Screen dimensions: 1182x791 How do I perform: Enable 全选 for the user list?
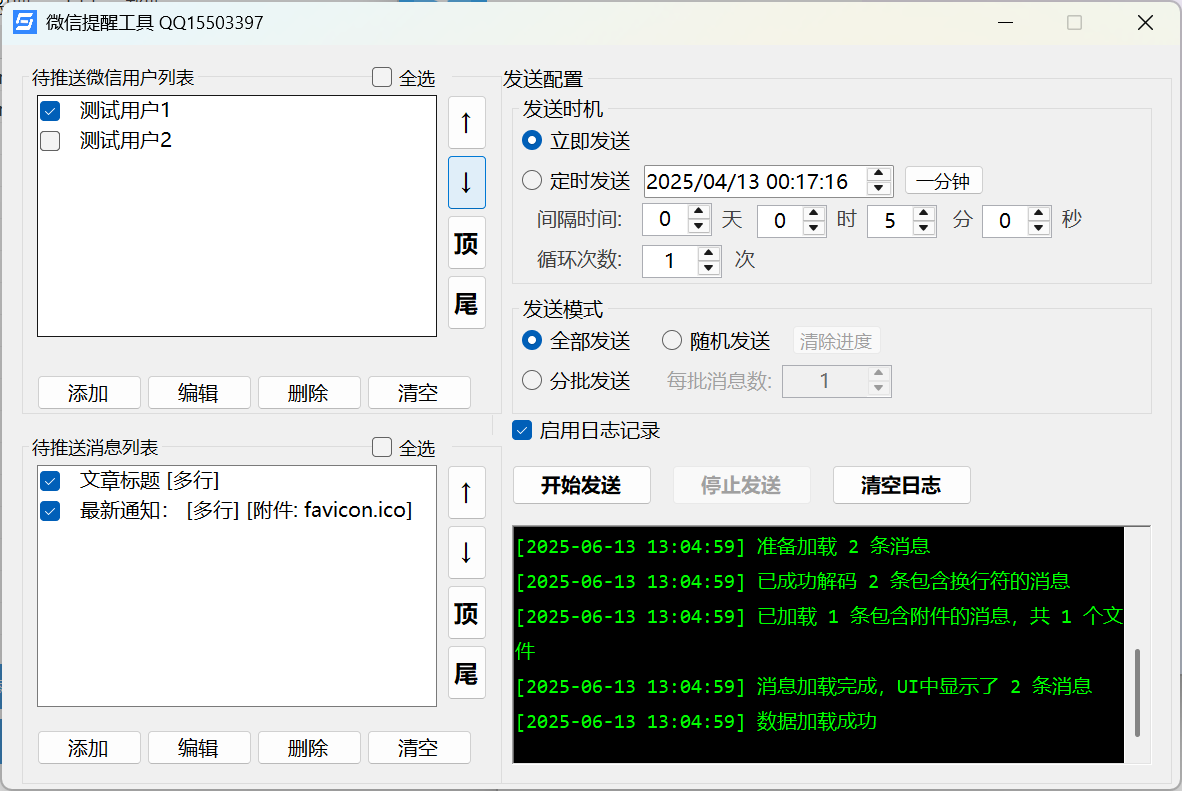(380, 77)
